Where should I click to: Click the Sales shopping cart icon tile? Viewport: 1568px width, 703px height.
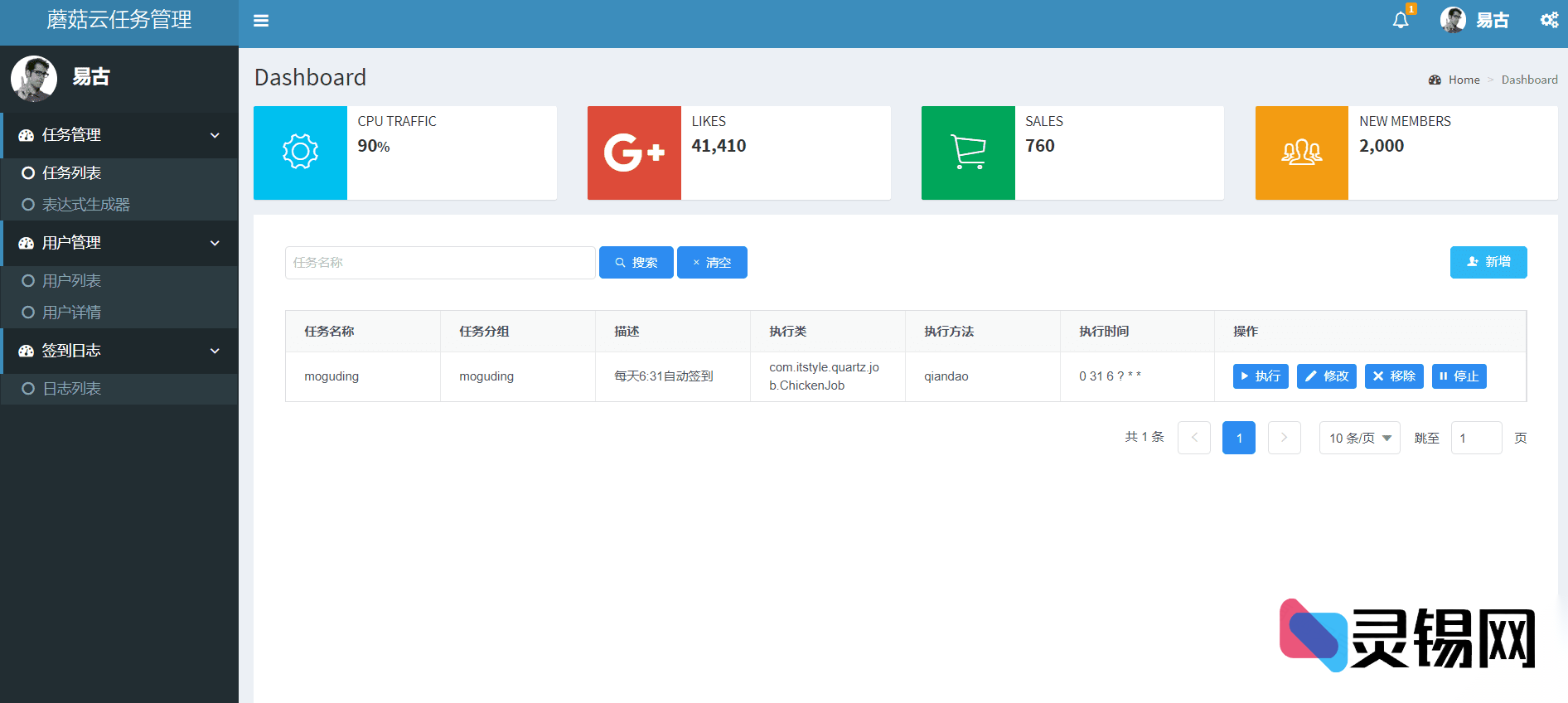(968, 153)
